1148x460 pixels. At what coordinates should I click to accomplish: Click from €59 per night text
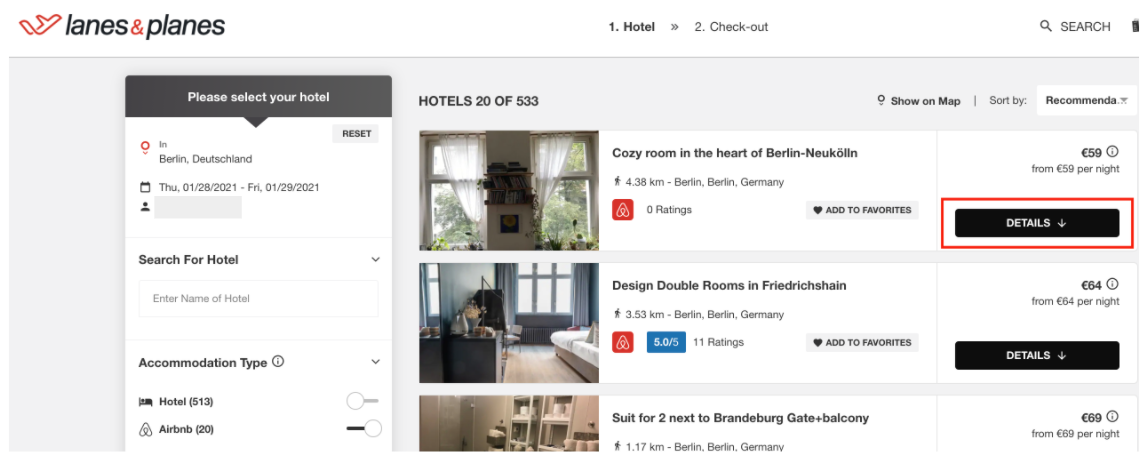(1075, 168)
